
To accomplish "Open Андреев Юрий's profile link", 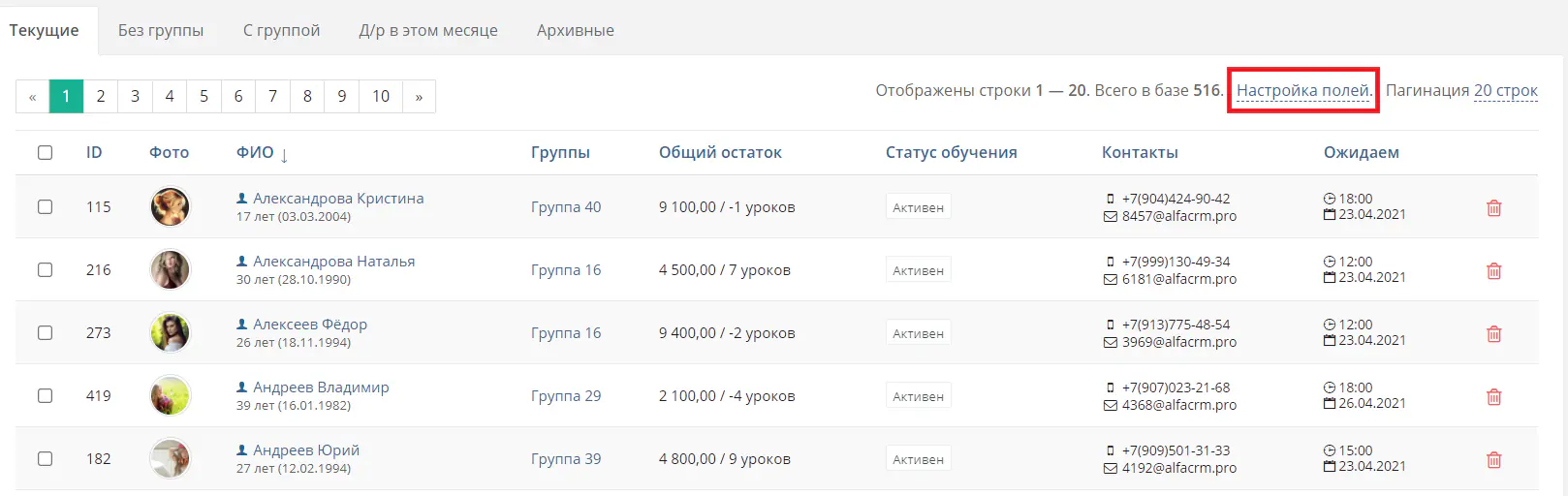I will click(306, 449).
